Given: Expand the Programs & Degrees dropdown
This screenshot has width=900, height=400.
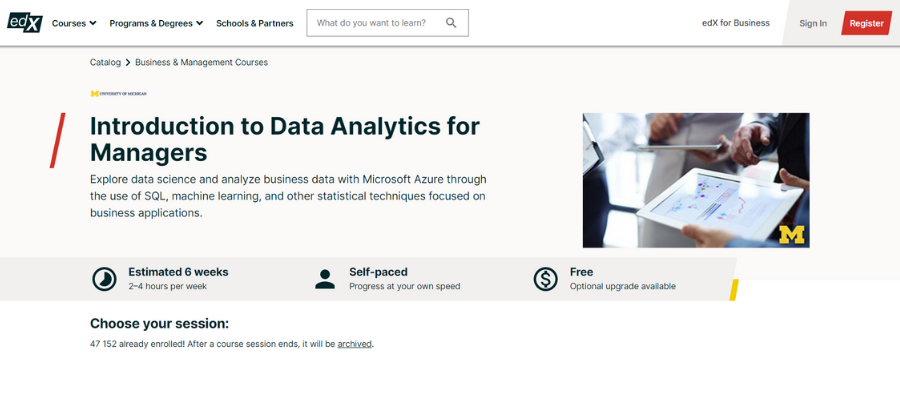Looking at the screenshot, I should tap(156, 24).
